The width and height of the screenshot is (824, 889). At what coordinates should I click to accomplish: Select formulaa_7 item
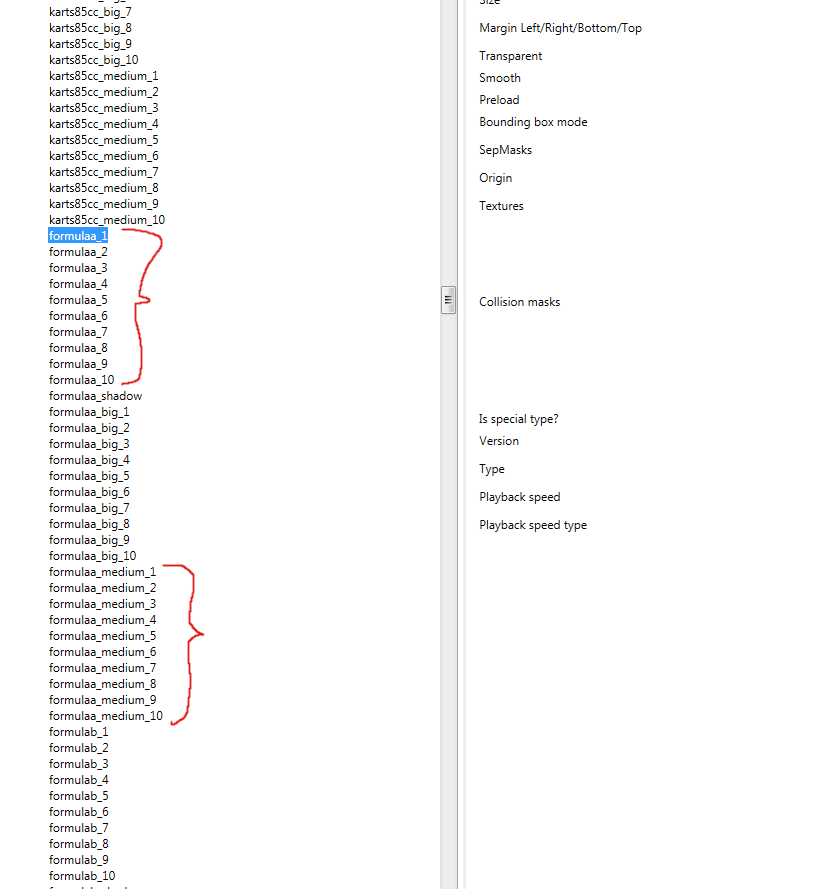(78, 332)
